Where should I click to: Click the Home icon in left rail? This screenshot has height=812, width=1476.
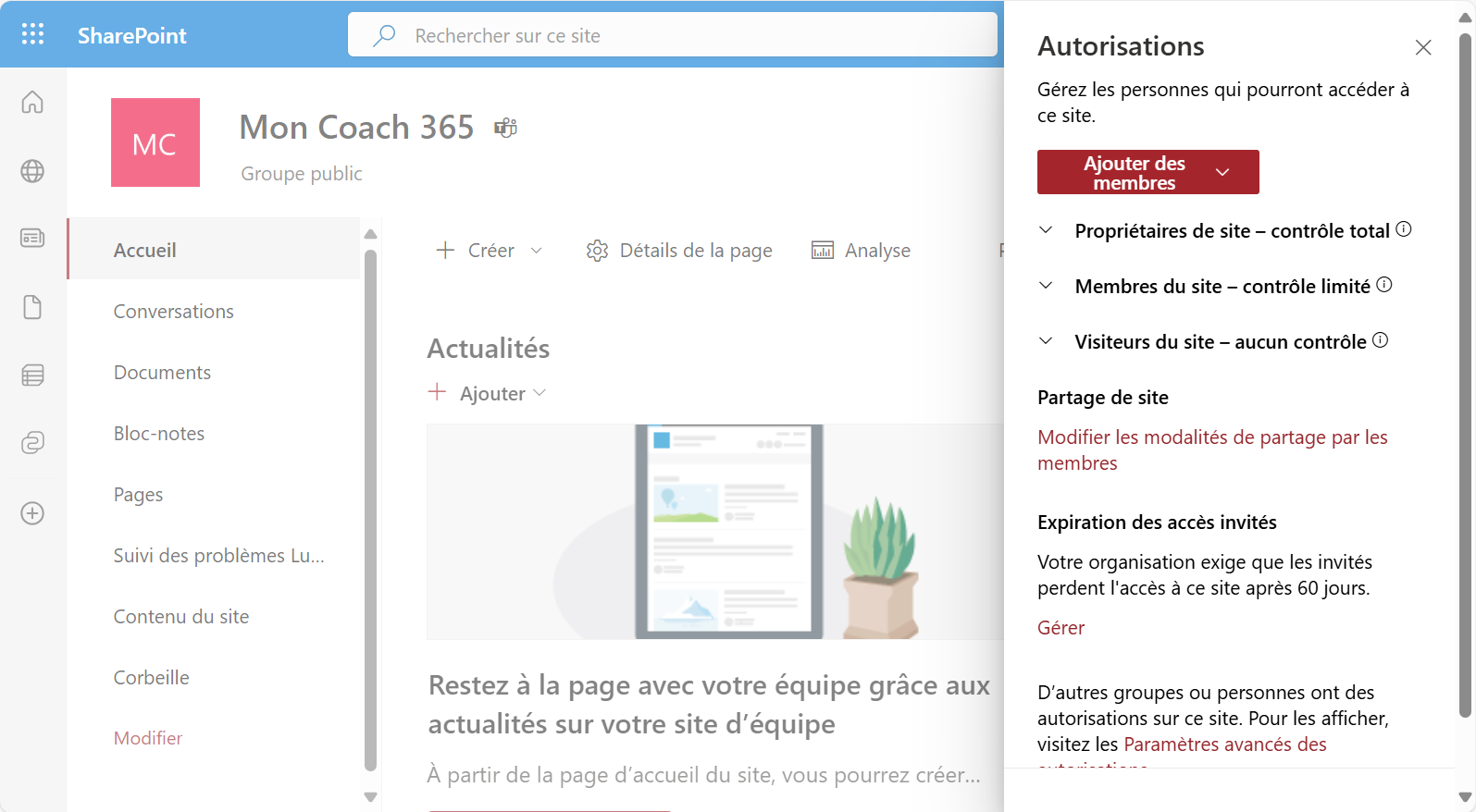pos(32,102)
